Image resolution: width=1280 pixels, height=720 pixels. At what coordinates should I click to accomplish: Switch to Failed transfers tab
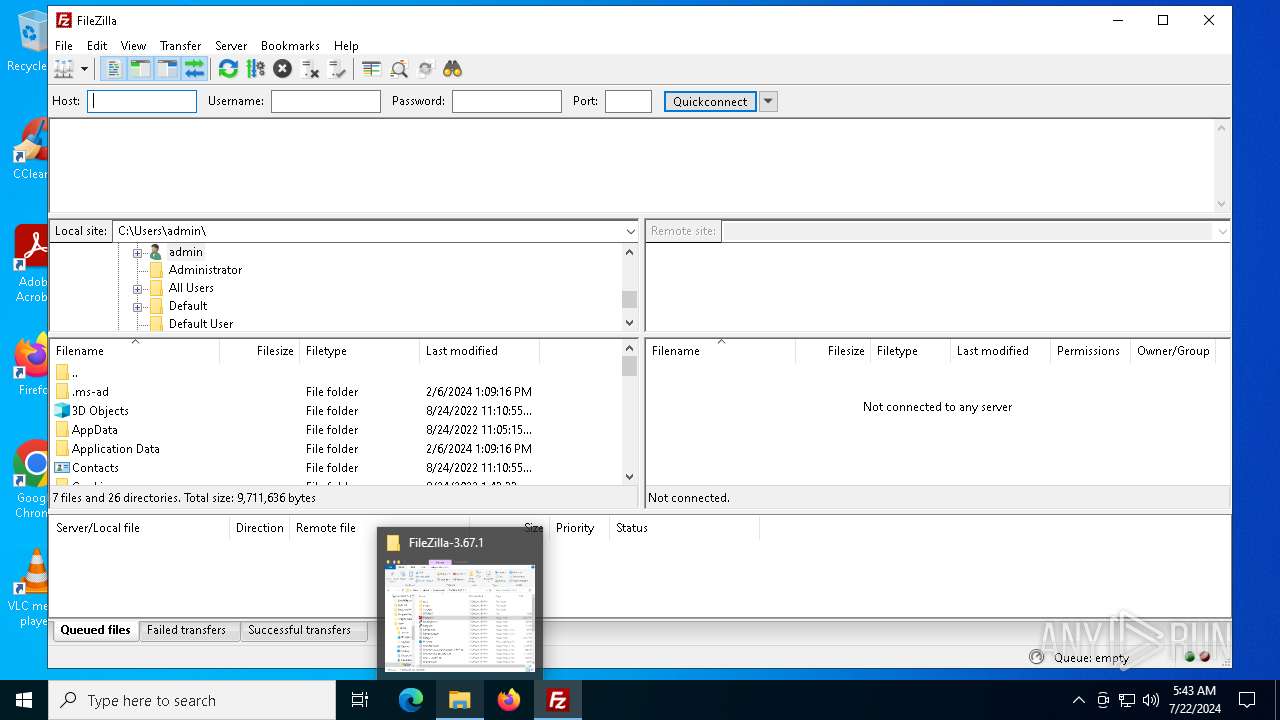186,630
